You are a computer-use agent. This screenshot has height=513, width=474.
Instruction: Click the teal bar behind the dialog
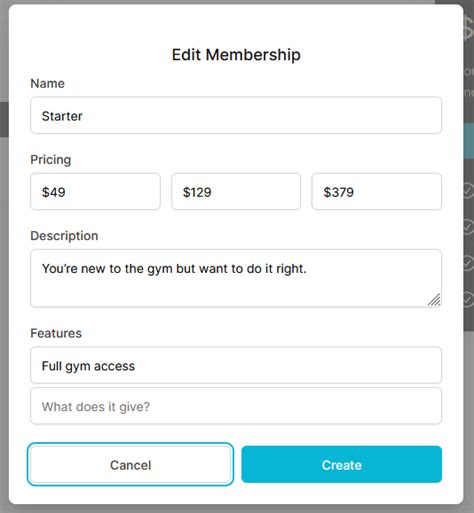click(469, 141)
